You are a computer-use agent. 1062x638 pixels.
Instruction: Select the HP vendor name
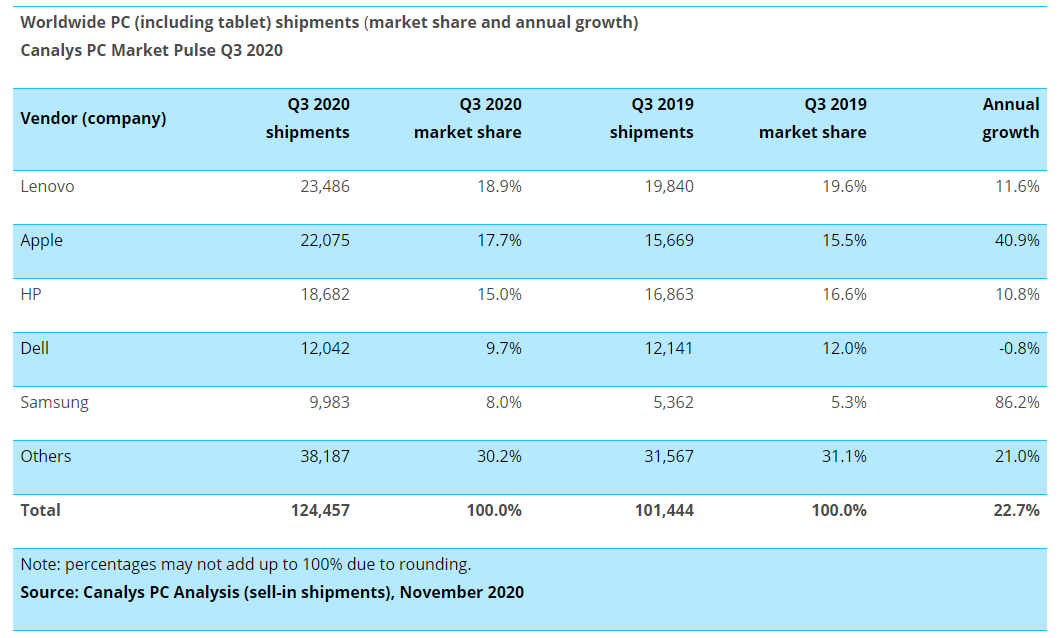click(x=31, y=295)
